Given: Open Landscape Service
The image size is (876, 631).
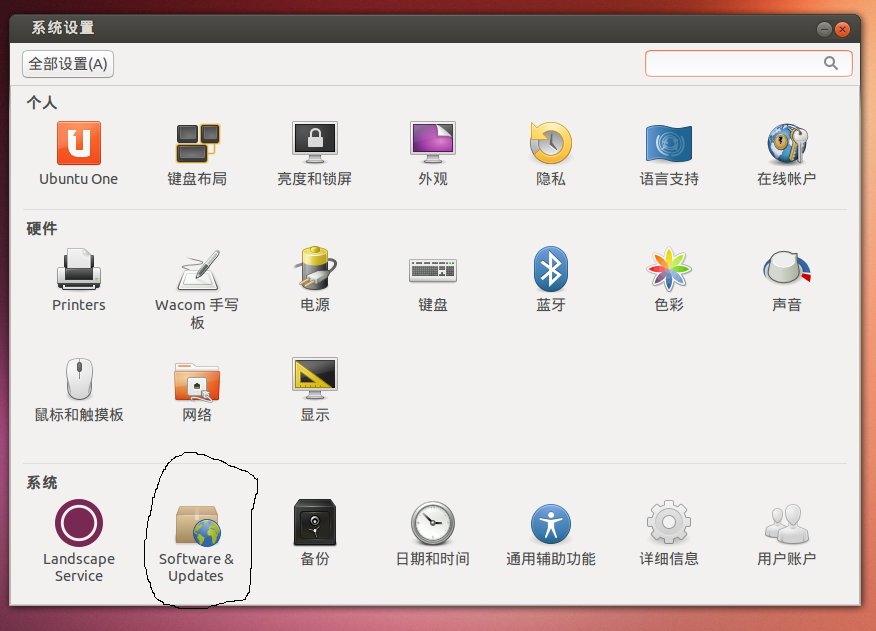Looking at the screenshot, I should 79,541.
